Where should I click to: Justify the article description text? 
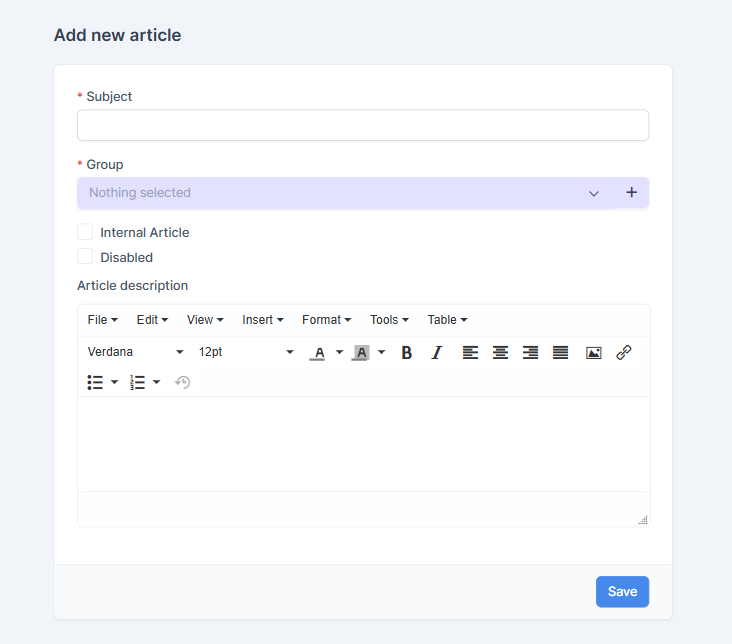click(x=561, y=352)
